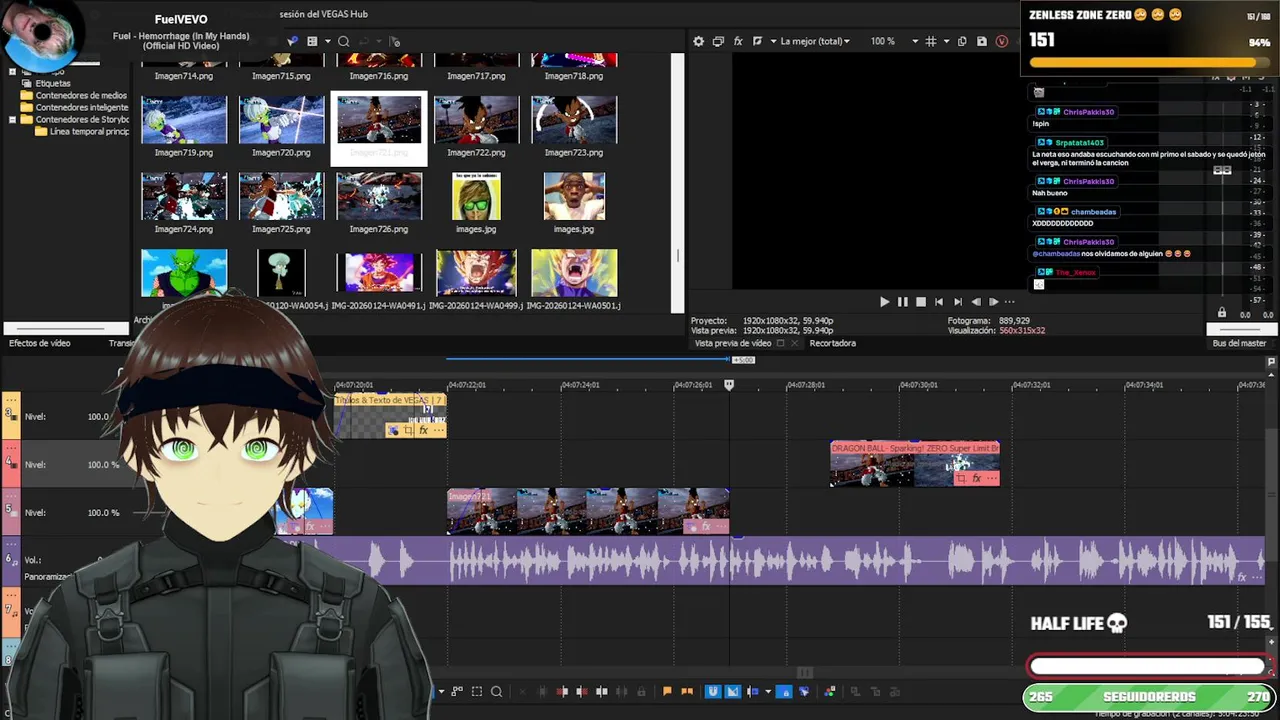Screen dimensions: 1280x720
Task: Open the auto ripple mode dropdown
Action: [768, 691]
